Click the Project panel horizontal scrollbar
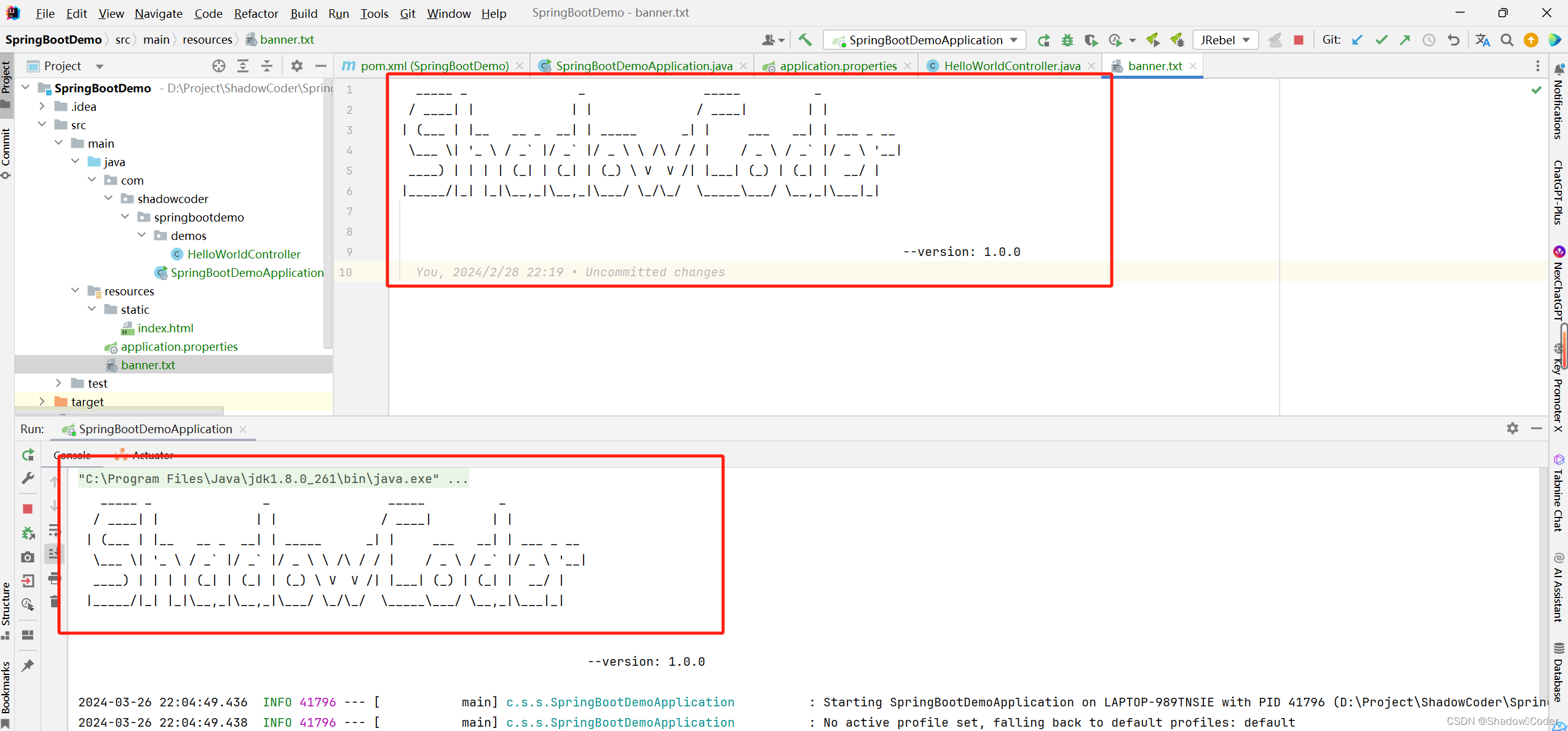1568x731 pixels. coord(120,410)
